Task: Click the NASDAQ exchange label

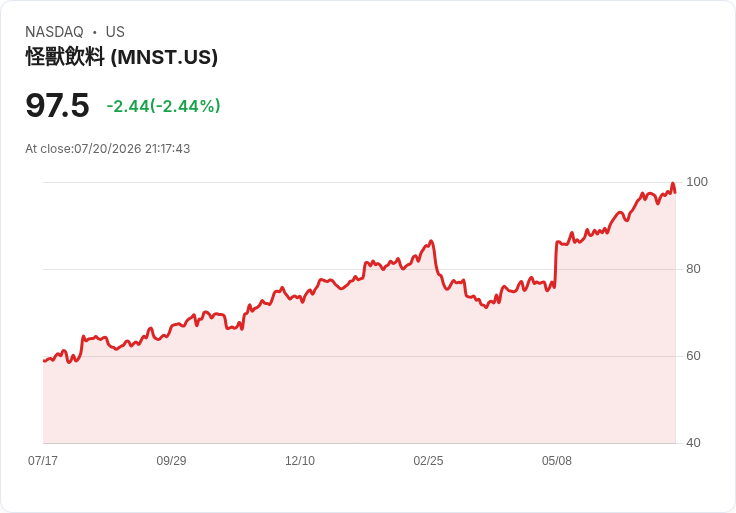Action: (54, 32)
